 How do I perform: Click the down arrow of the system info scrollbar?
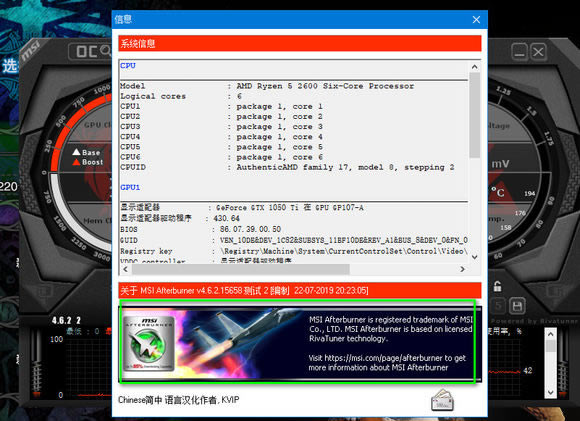(475, 257)
